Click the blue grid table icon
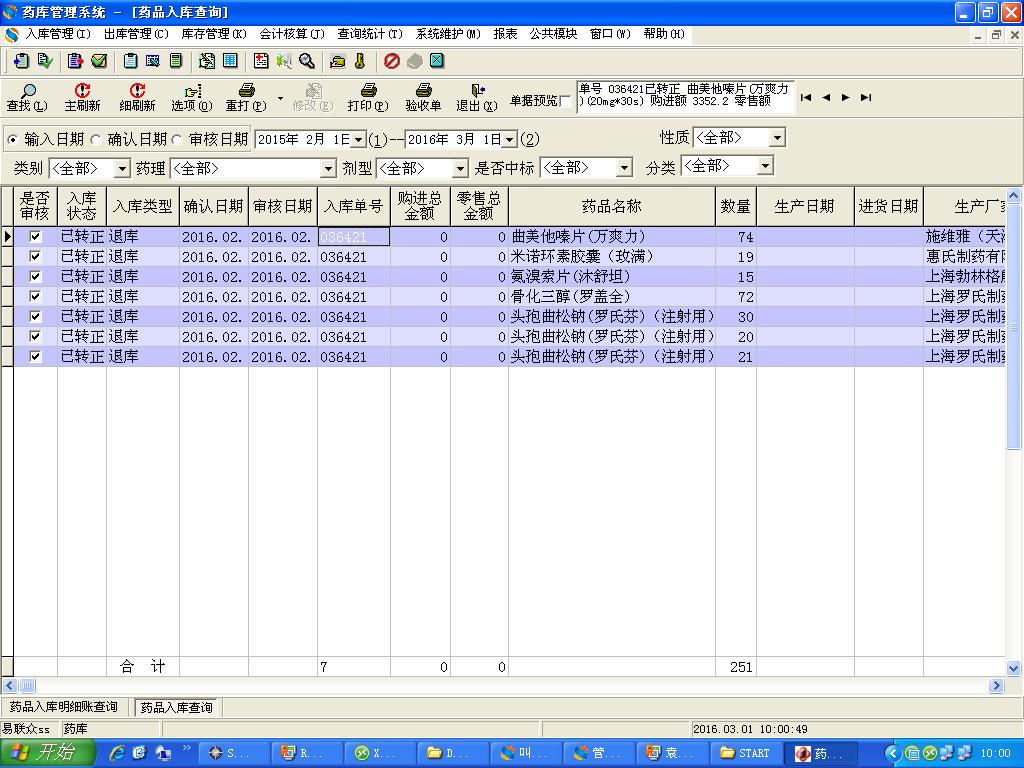 point(230,61)
